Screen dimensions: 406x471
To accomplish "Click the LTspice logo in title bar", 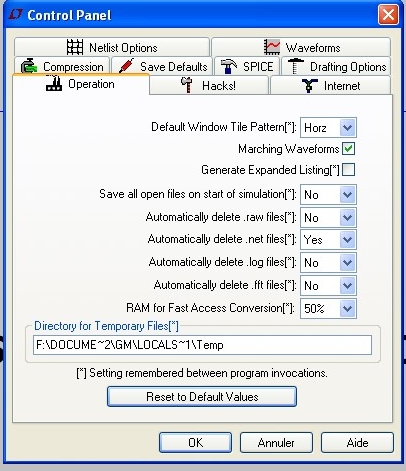I will (15, 15).
